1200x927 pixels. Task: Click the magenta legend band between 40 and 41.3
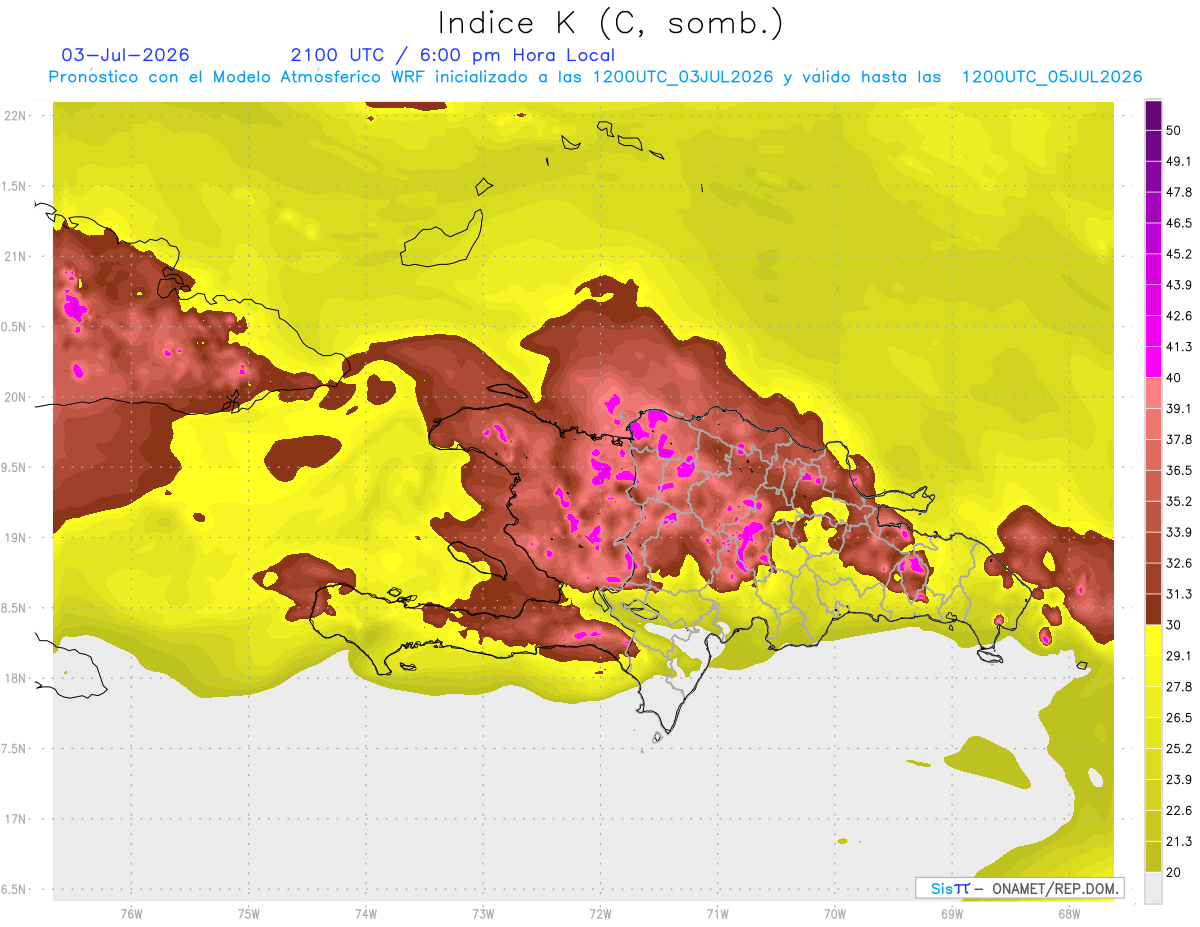pos(1153,362)
